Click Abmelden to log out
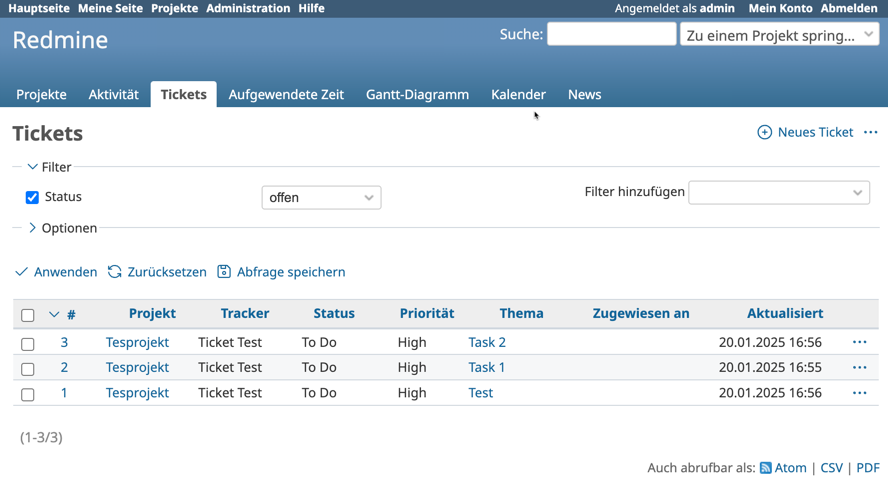 (849, 8)
